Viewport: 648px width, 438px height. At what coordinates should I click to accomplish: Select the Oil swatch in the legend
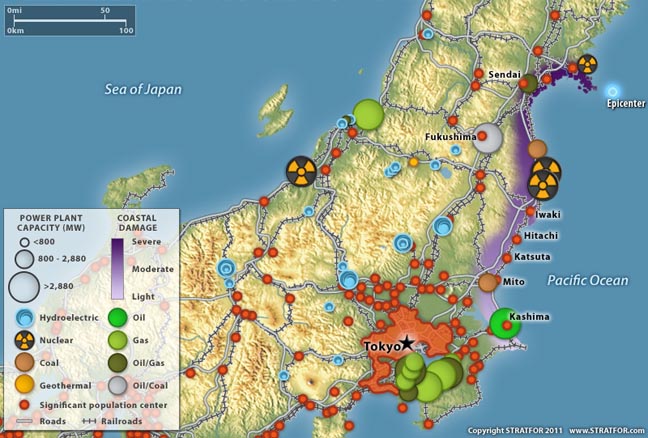(118, 317)
